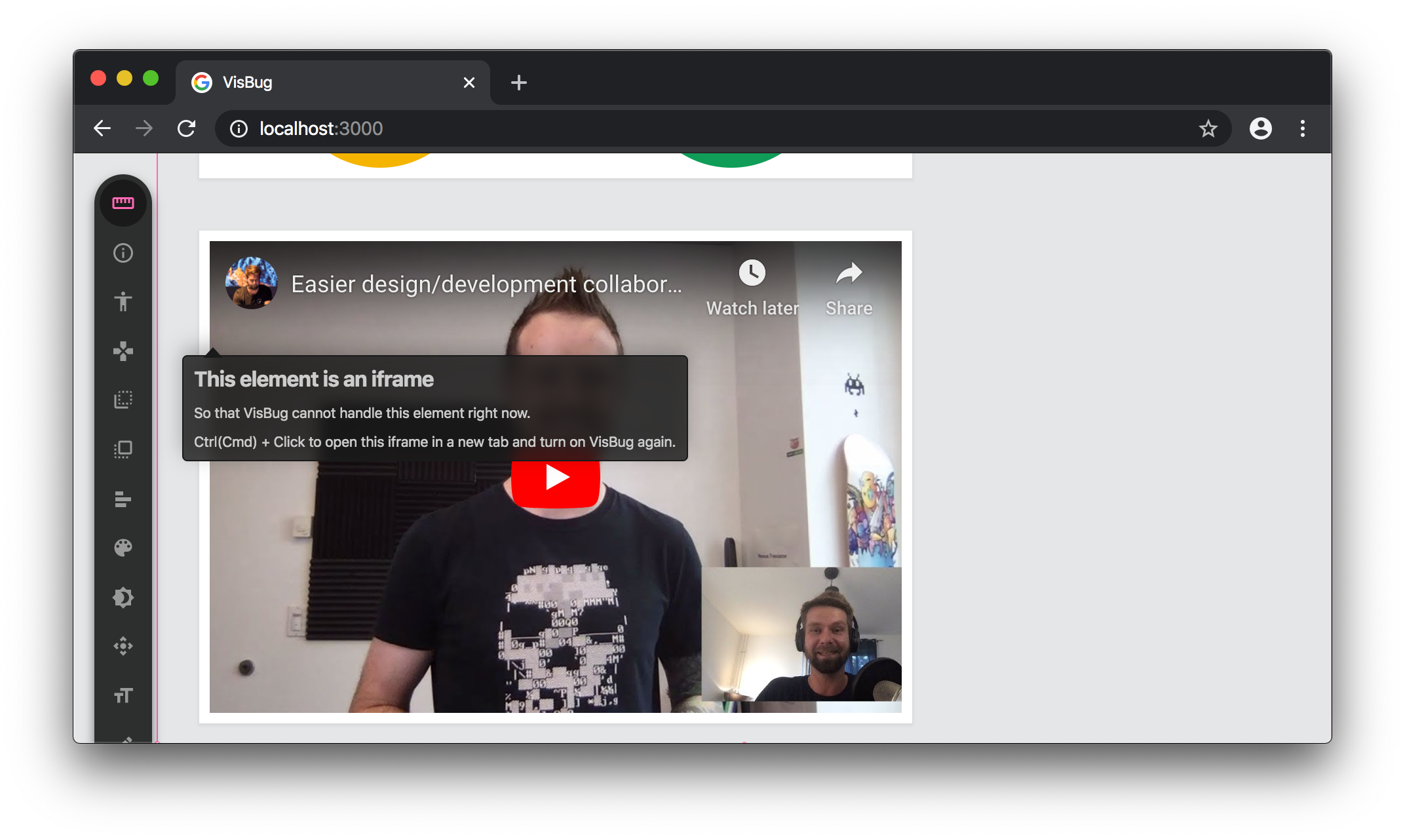Open site information in address bar
This screenshot has height=840, width=1405.
[x=238, y=128]
